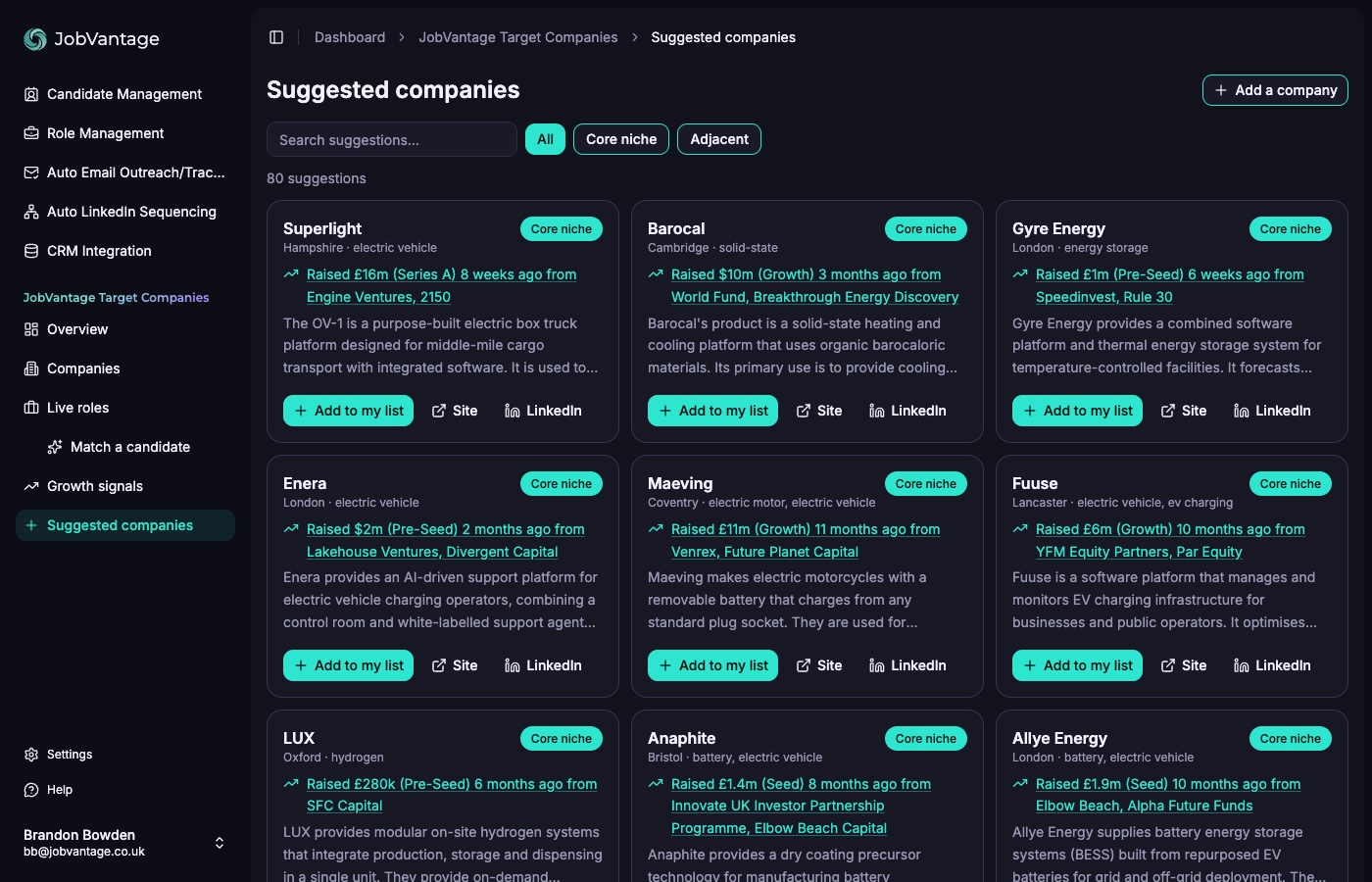Open Allye Energy's £1.9m Seed funding link

click(x=1168, y=795)
